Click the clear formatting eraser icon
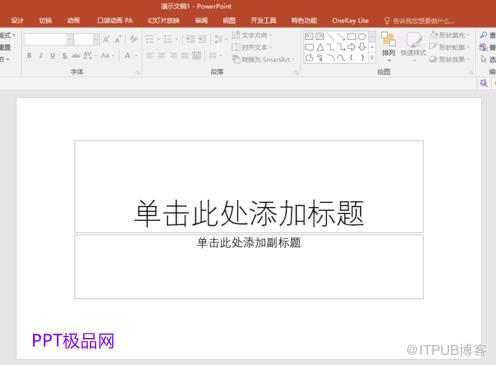The width and height of the screenshot is (496, 365). pos(134,39)
